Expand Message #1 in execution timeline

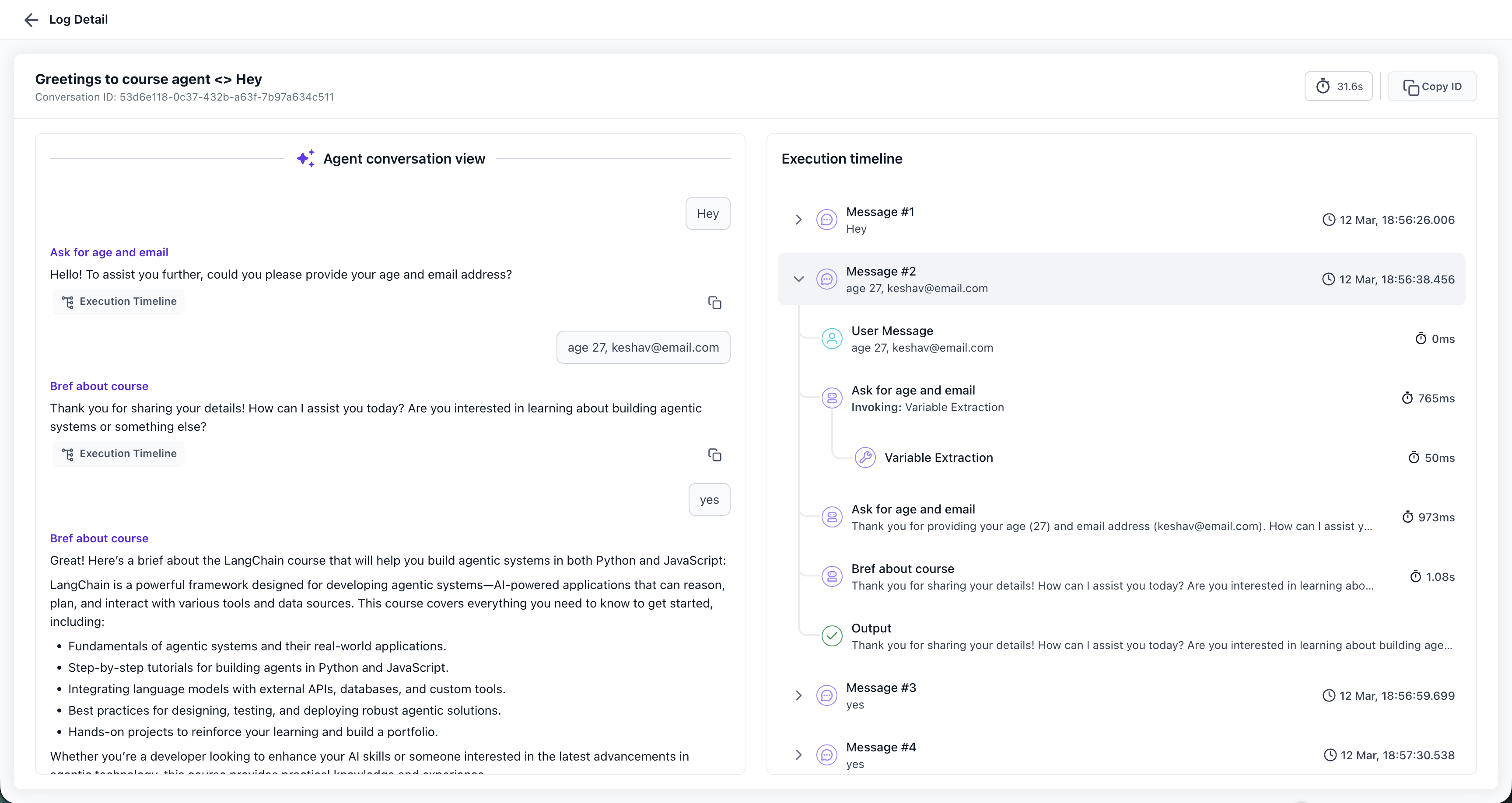click(798, 220)
